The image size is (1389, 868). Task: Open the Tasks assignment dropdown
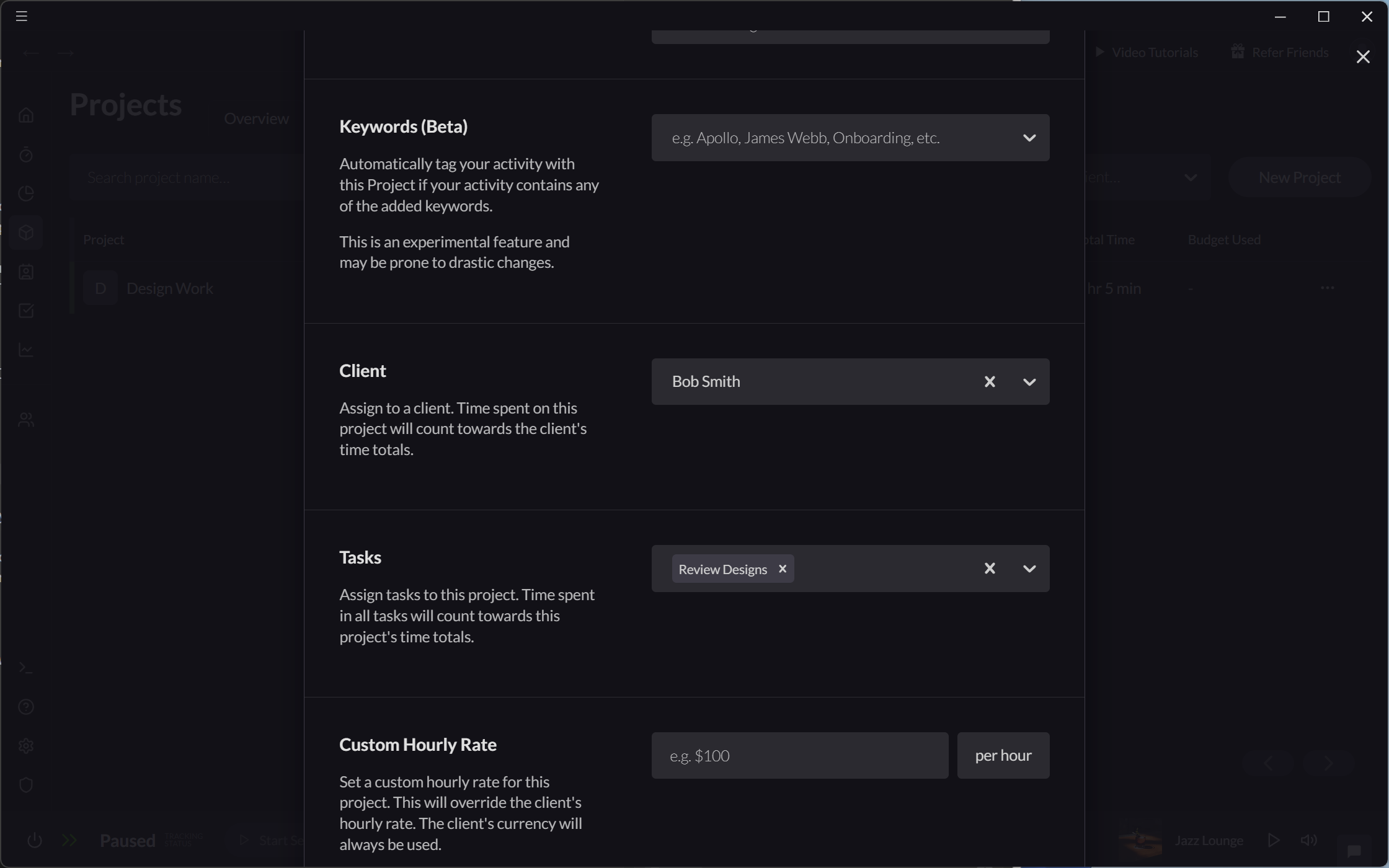1029,568
